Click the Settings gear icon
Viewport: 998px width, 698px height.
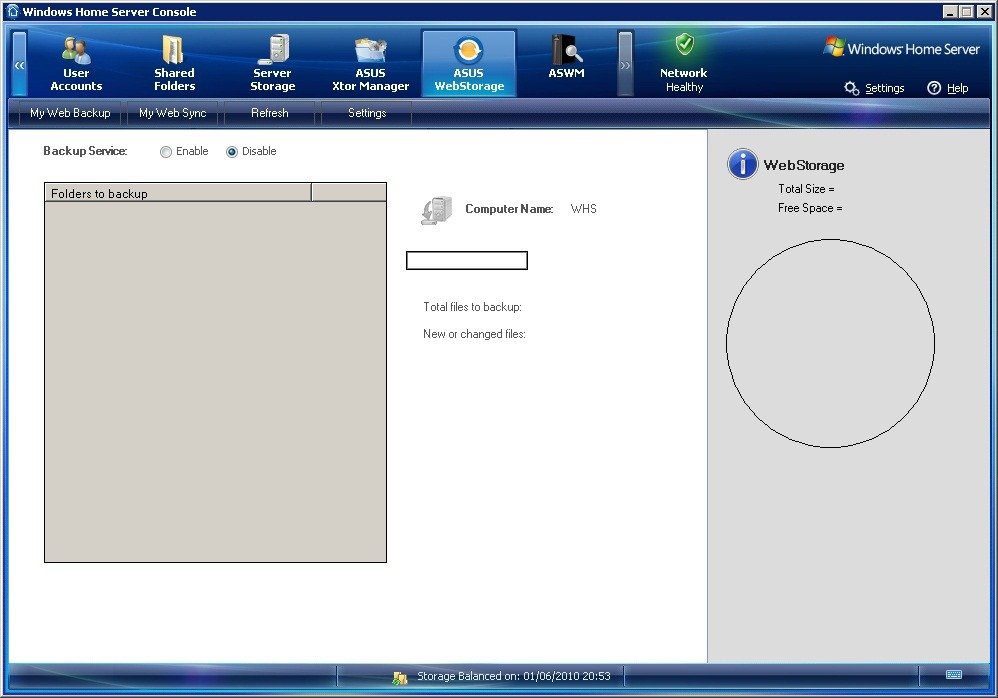851,88
